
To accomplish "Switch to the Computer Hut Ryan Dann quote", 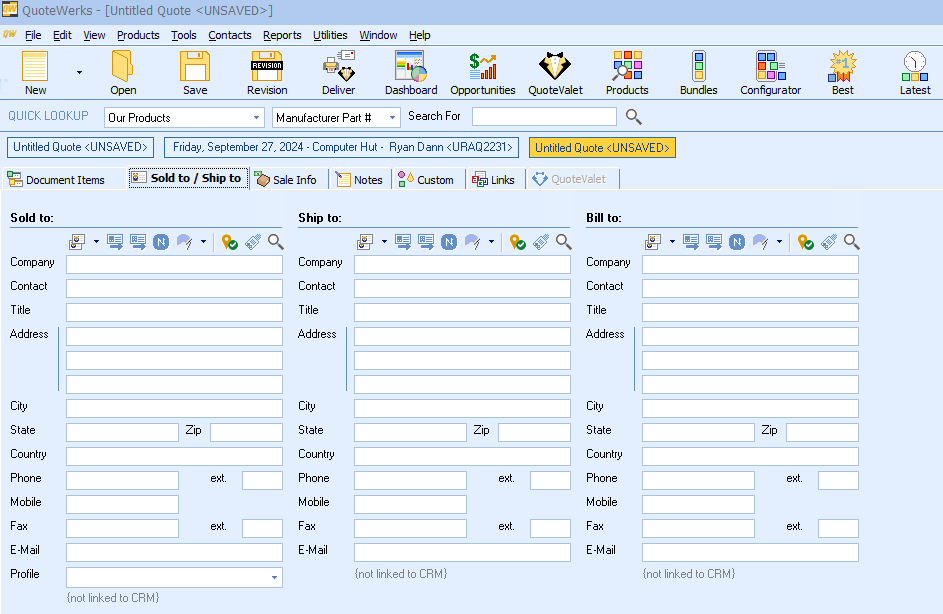I will 343,148.
